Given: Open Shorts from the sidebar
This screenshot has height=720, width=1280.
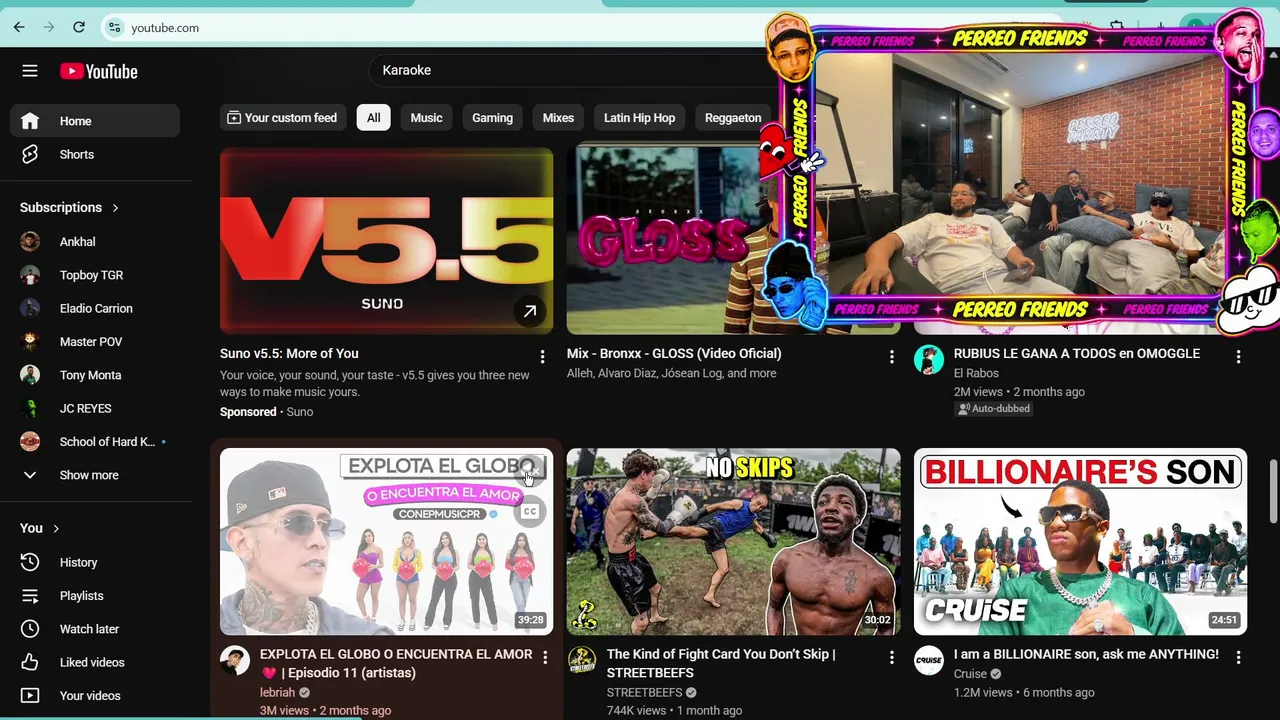Looking at the screenshot, I should (x=95, y=155).
